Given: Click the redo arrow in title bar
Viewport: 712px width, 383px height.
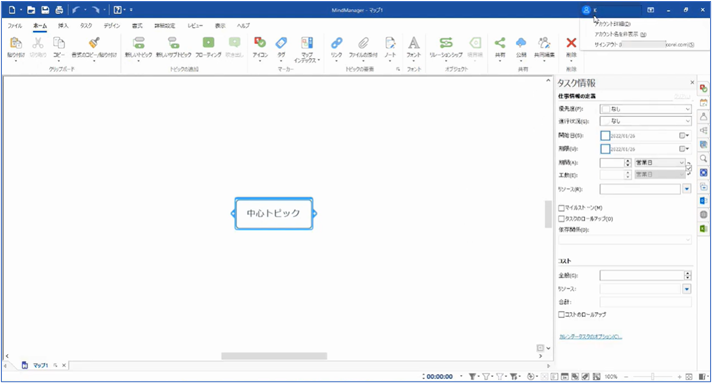Looking at the screenshot, I should point(96,10).
